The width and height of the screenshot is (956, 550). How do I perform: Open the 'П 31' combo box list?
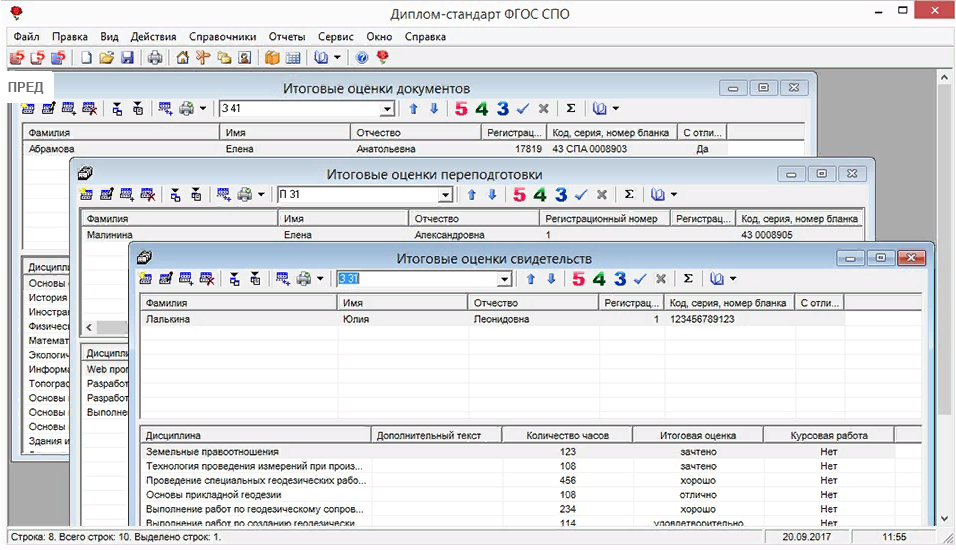point(445,195)
